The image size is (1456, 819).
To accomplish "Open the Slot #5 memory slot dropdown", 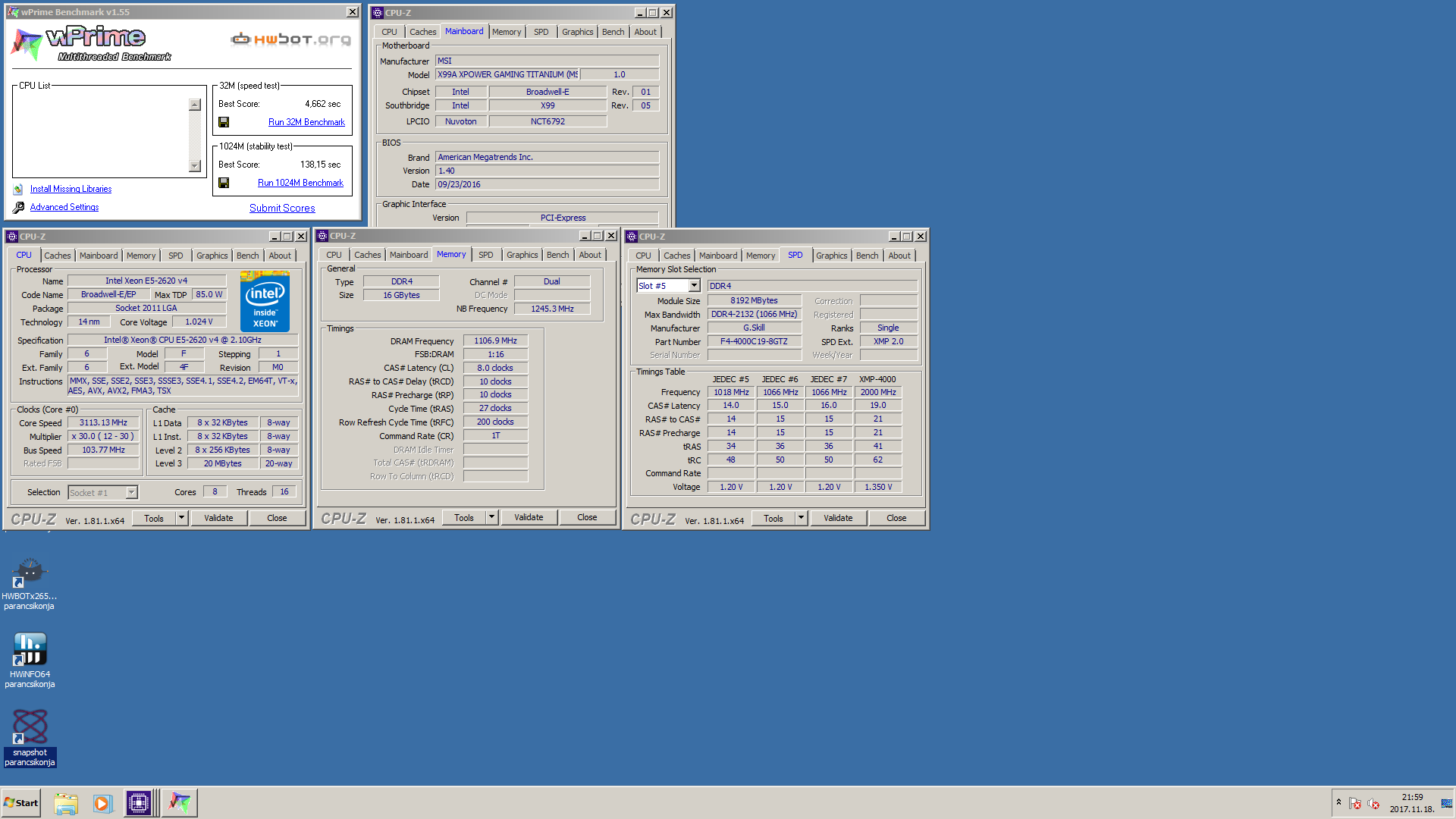I will click(x=694, y=286).
